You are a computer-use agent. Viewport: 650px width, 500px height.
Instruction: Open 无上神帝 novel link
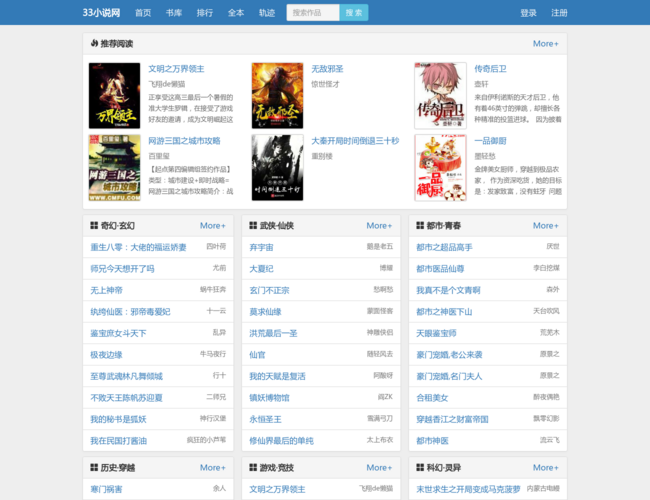pyautogui.click(x=107, y=290)
